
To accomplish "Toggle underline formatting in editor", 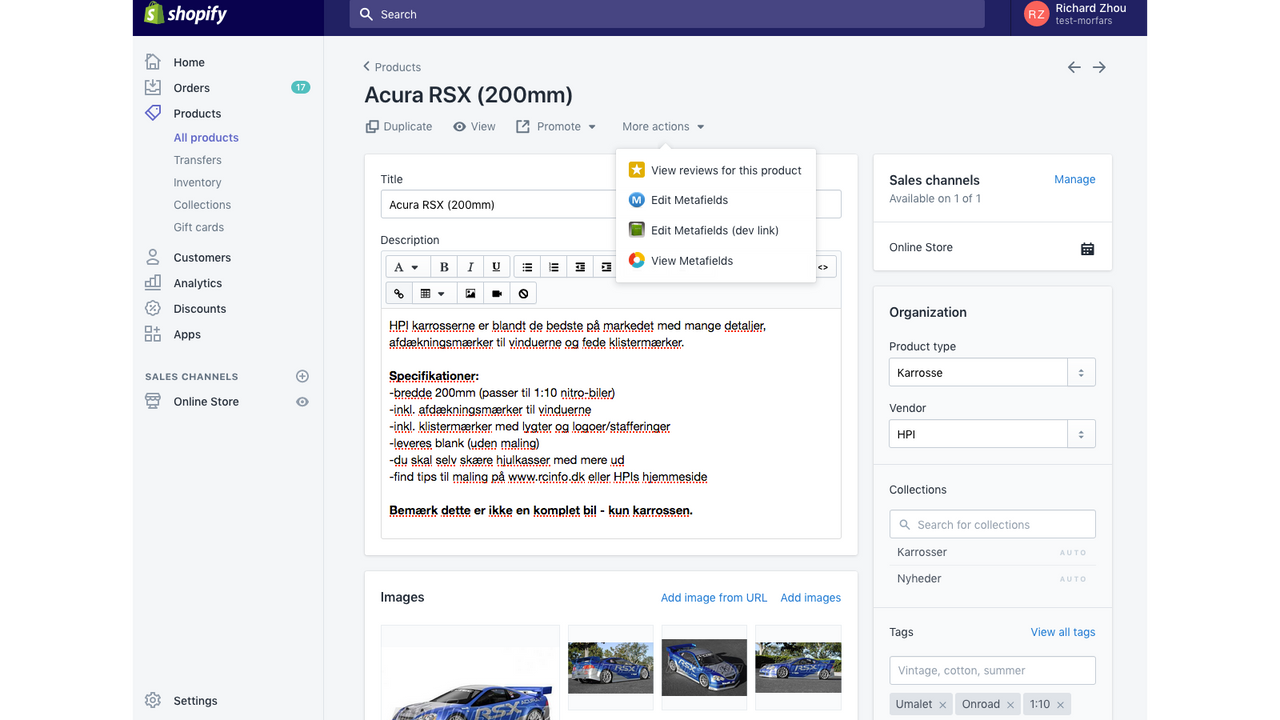I will click(x=495, y=267).
